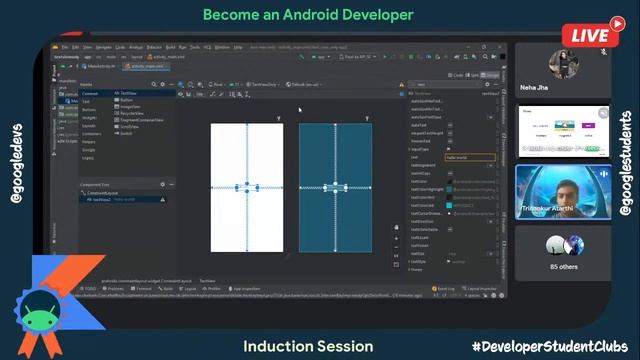The height and width of the screenshot is (360, 640).
Task: Switch to MainActivity.kt tab
Action: tap(99, 66)
